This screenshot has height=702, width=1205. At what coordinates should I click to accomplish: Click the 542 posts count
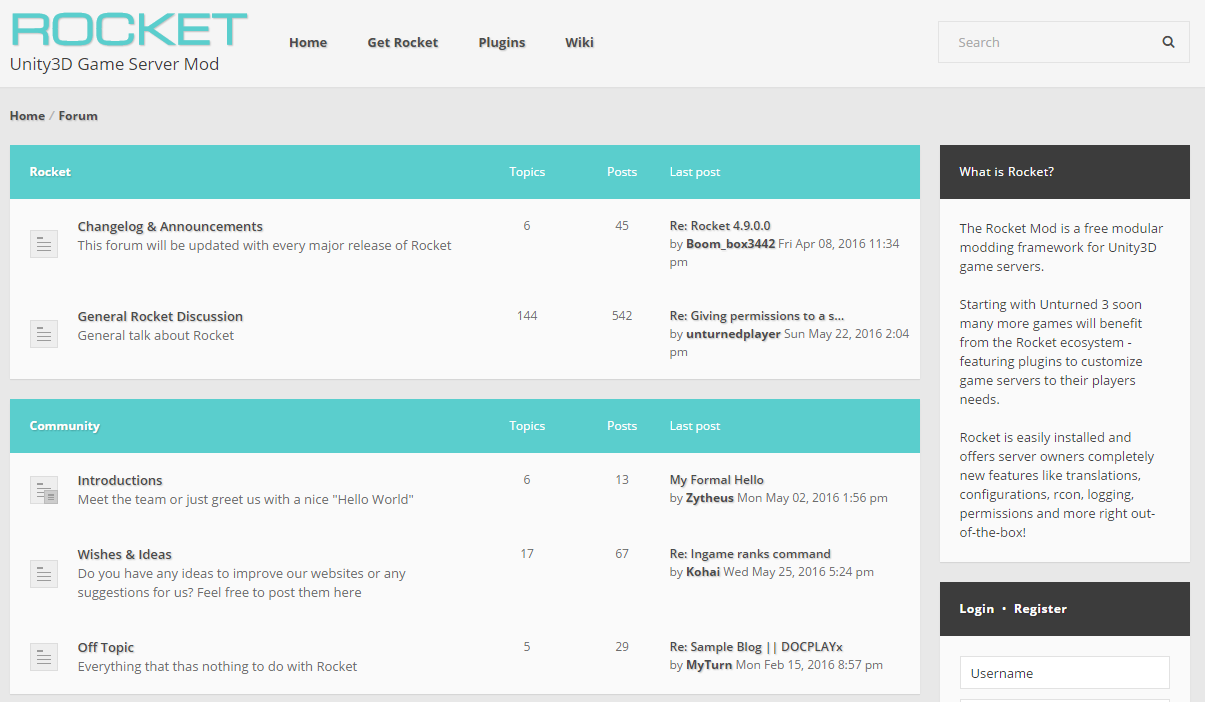point(622,316)
